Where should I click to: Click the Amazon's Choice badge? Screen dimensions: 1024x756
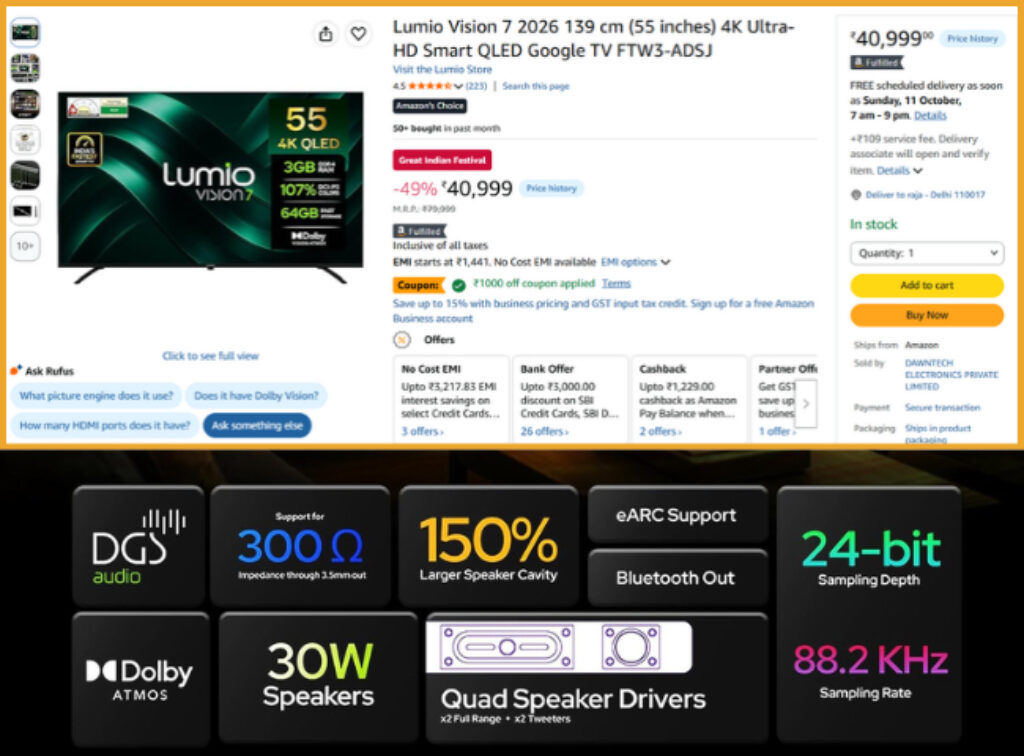pos(430,106)
